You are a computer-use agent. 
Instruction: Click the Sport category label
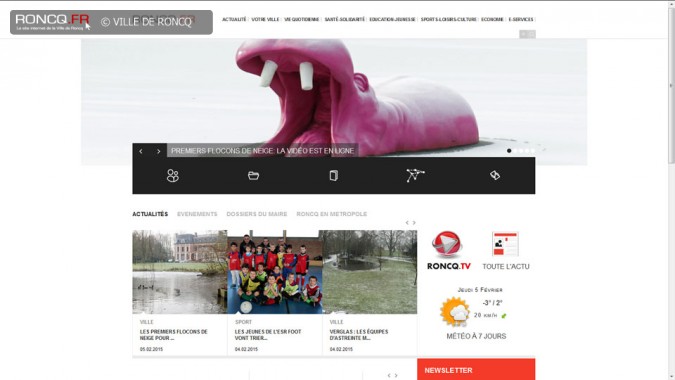(243, 322)
